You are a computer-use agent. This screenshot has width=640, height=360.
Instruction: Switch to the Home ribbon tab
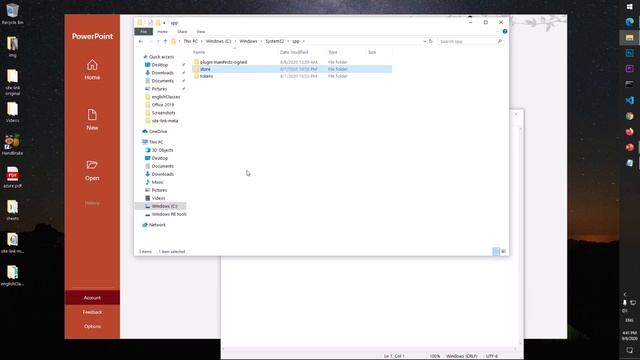tap(162, 31)
